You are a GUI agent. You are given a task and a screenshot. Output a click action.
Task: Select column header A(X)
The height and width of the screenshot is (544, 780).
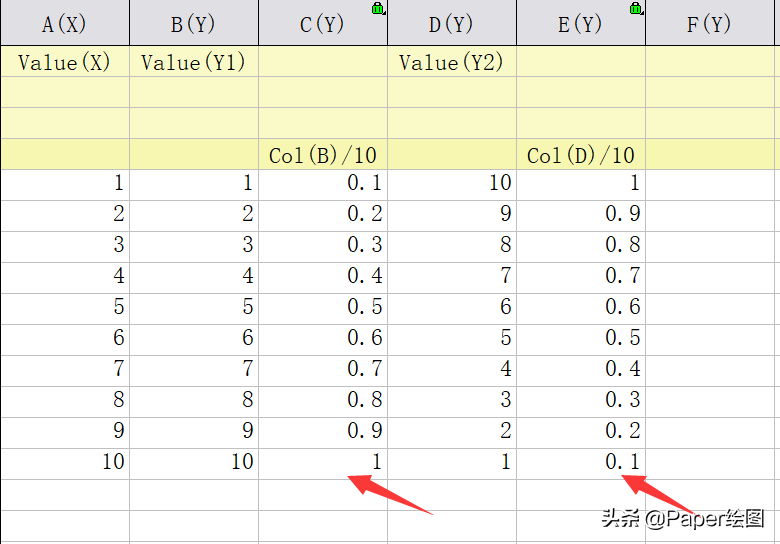(65, 23)
